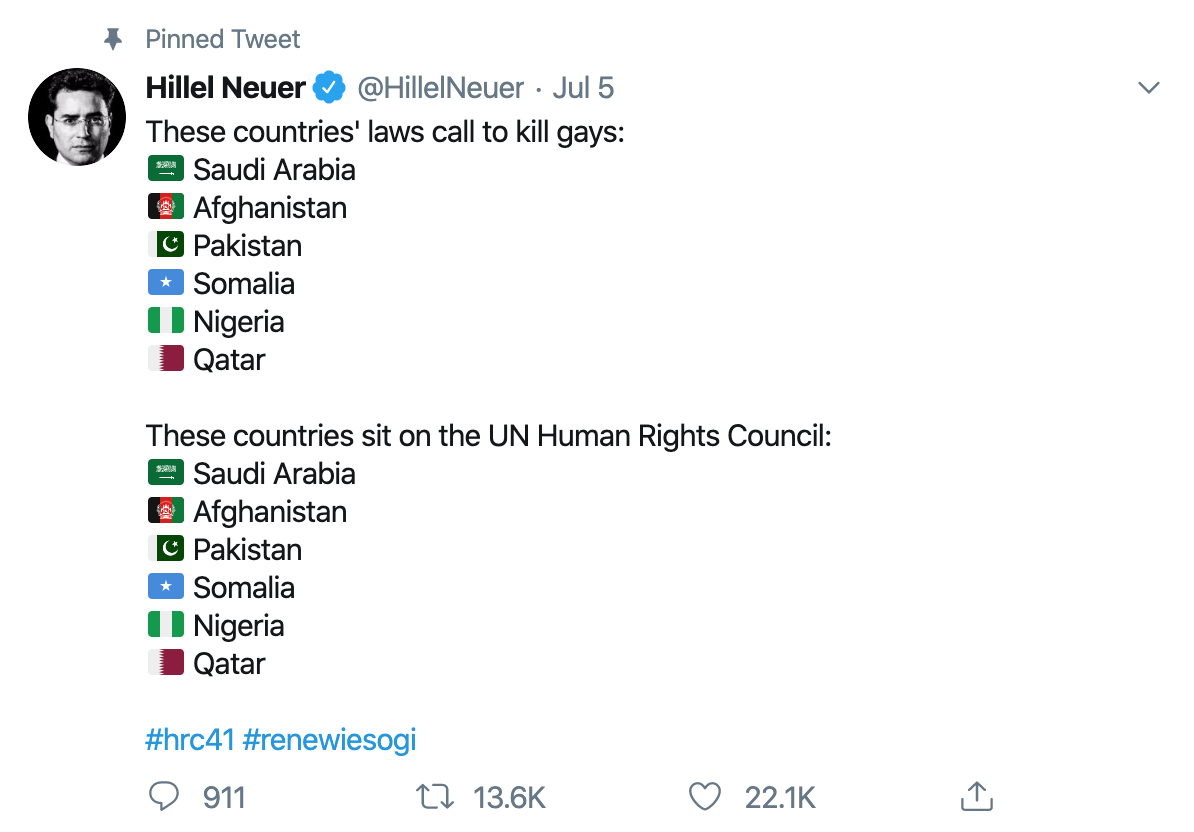Like the tweet with heart icon

pos(705,796)
